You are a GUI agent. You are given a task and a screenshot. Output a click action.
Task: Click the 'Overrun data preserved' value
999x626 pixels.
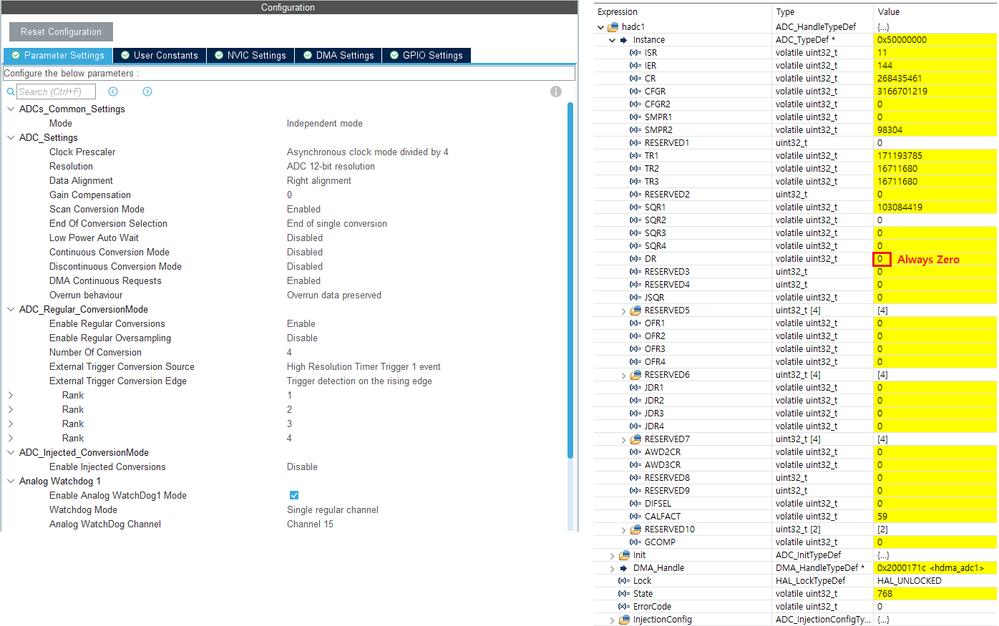click(334, 295)
